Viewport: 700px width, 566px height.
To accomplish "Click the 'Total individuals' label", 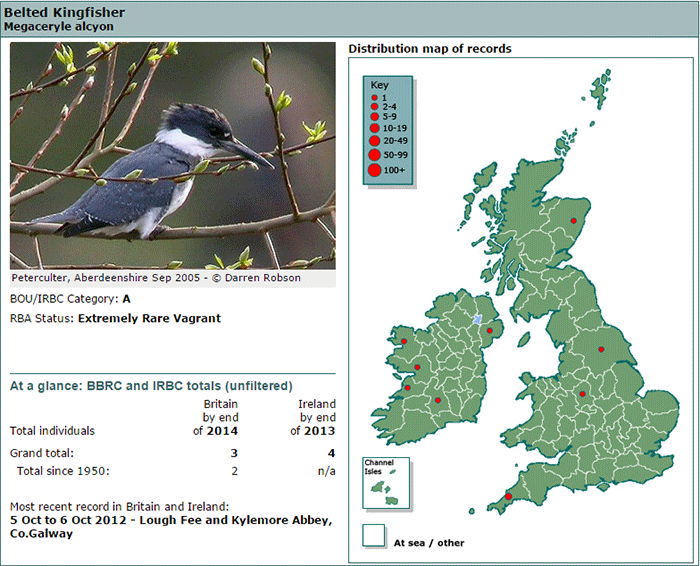I will (x=52, y=431).
